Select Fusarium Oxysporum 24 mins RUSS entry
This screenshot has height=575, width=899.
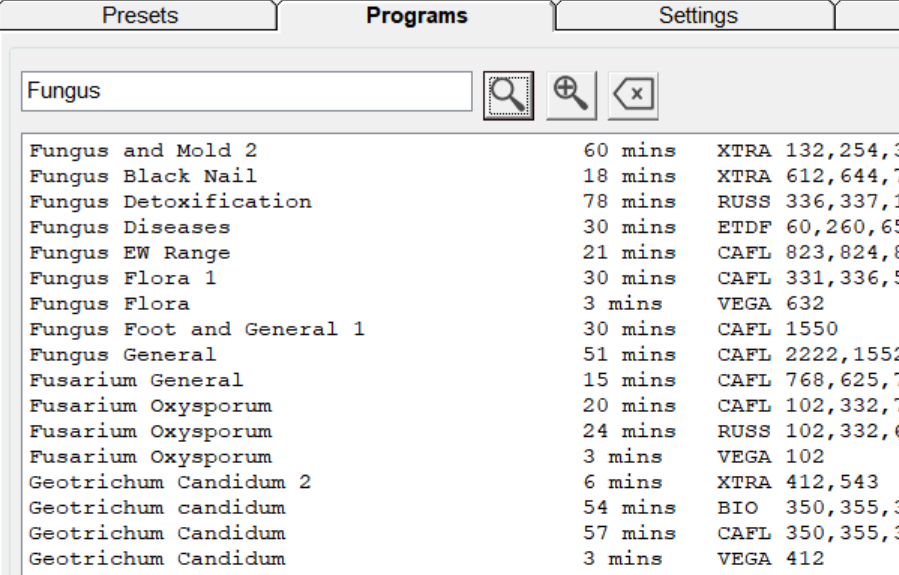pyautogui.click(x=150, y=431)
